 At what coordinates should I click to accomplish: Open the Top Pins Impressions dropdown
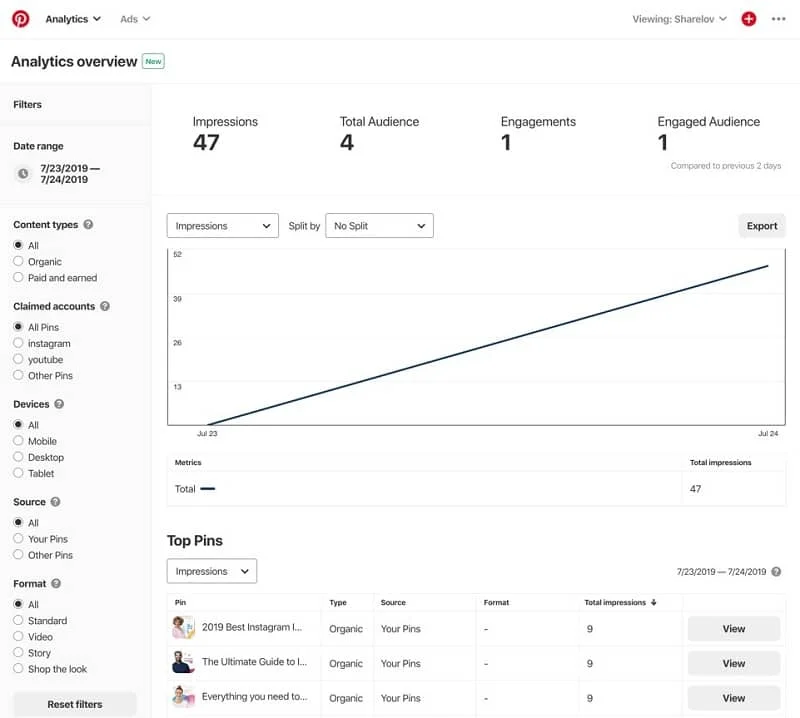click(x=211, y=571)
